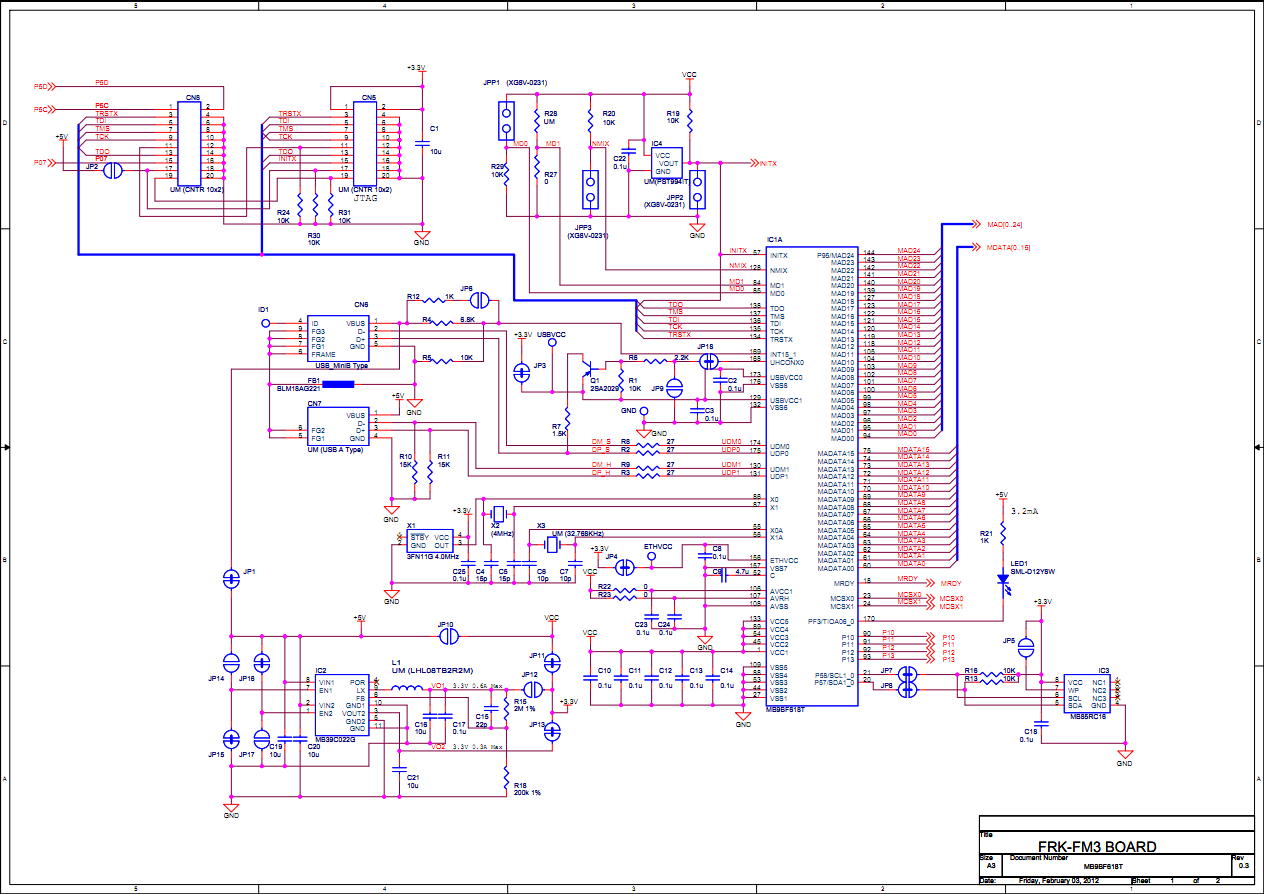
Task: Click the JP10 jumper on the +5V rail
Action: pos(449,634)
